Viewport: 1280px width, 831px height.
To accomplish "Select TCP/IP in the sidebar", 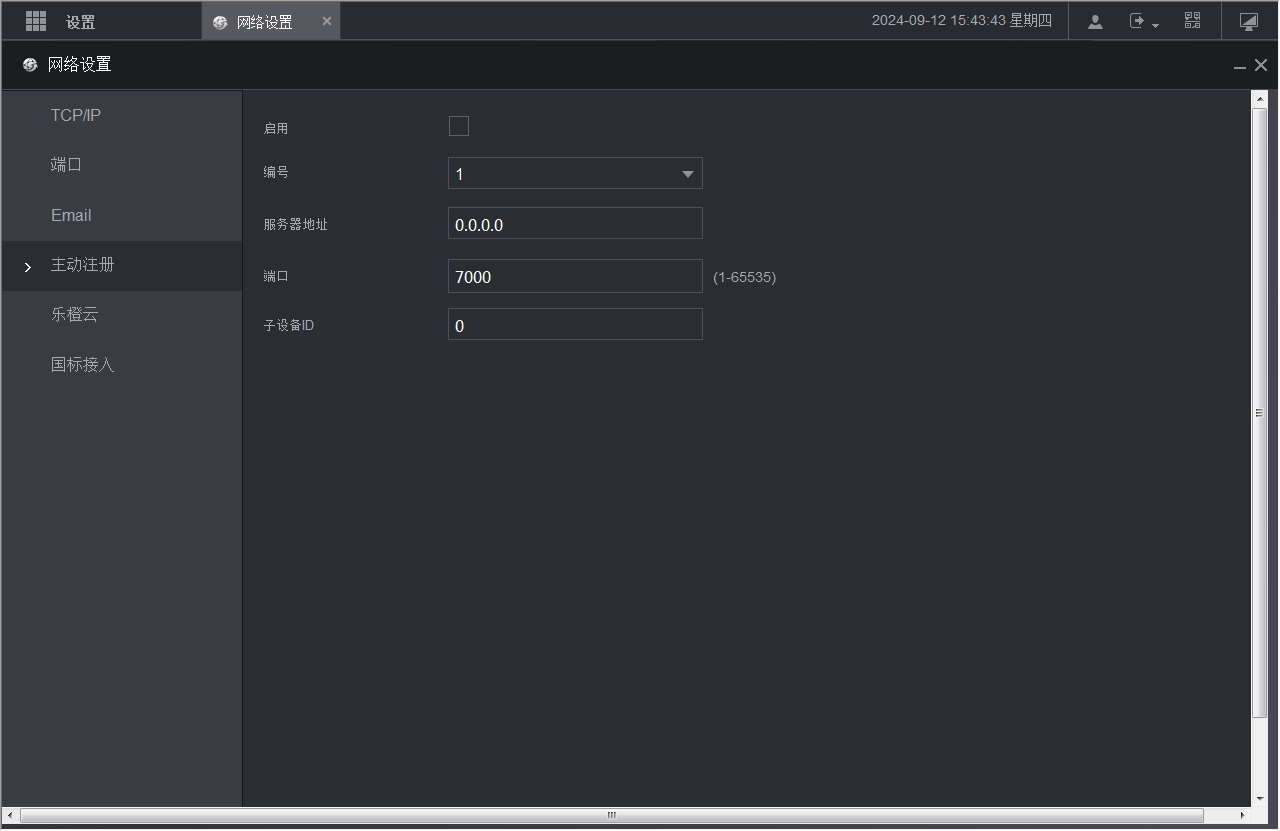I will [76, 115].
